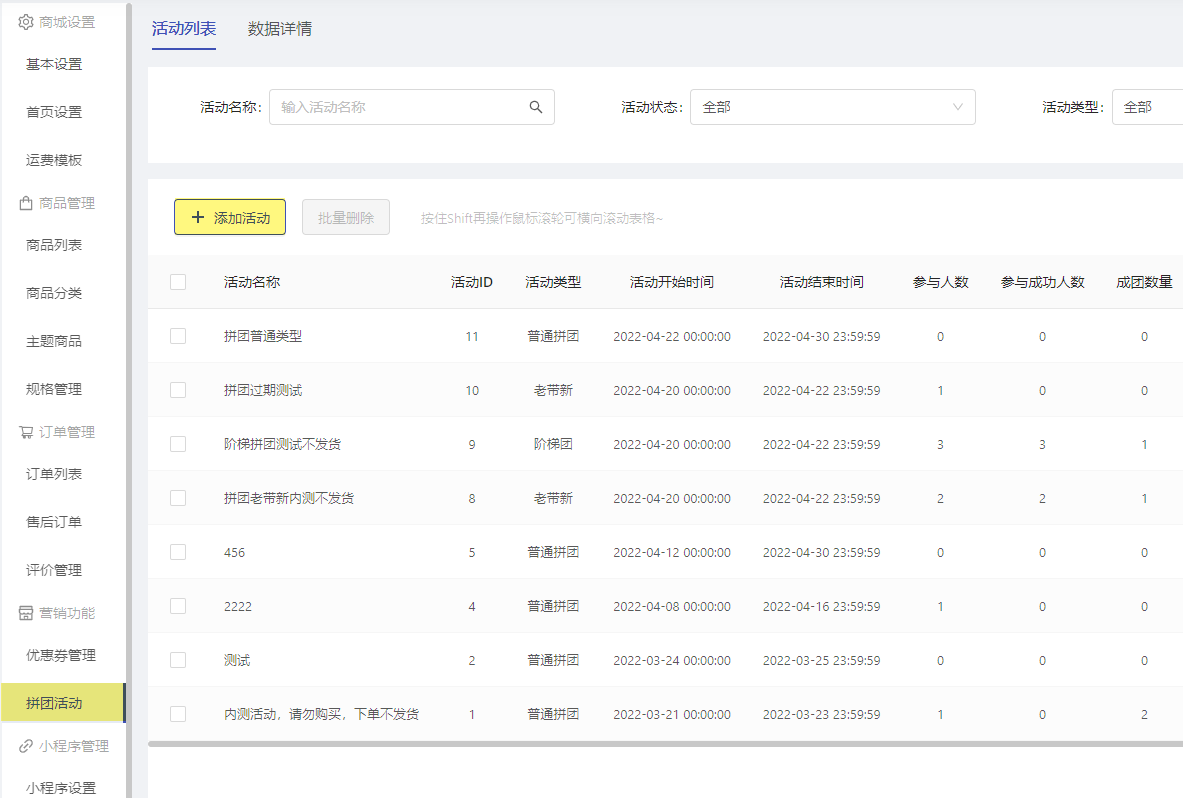Switch to the 活动列表 tab

click(x=183, y=29)
